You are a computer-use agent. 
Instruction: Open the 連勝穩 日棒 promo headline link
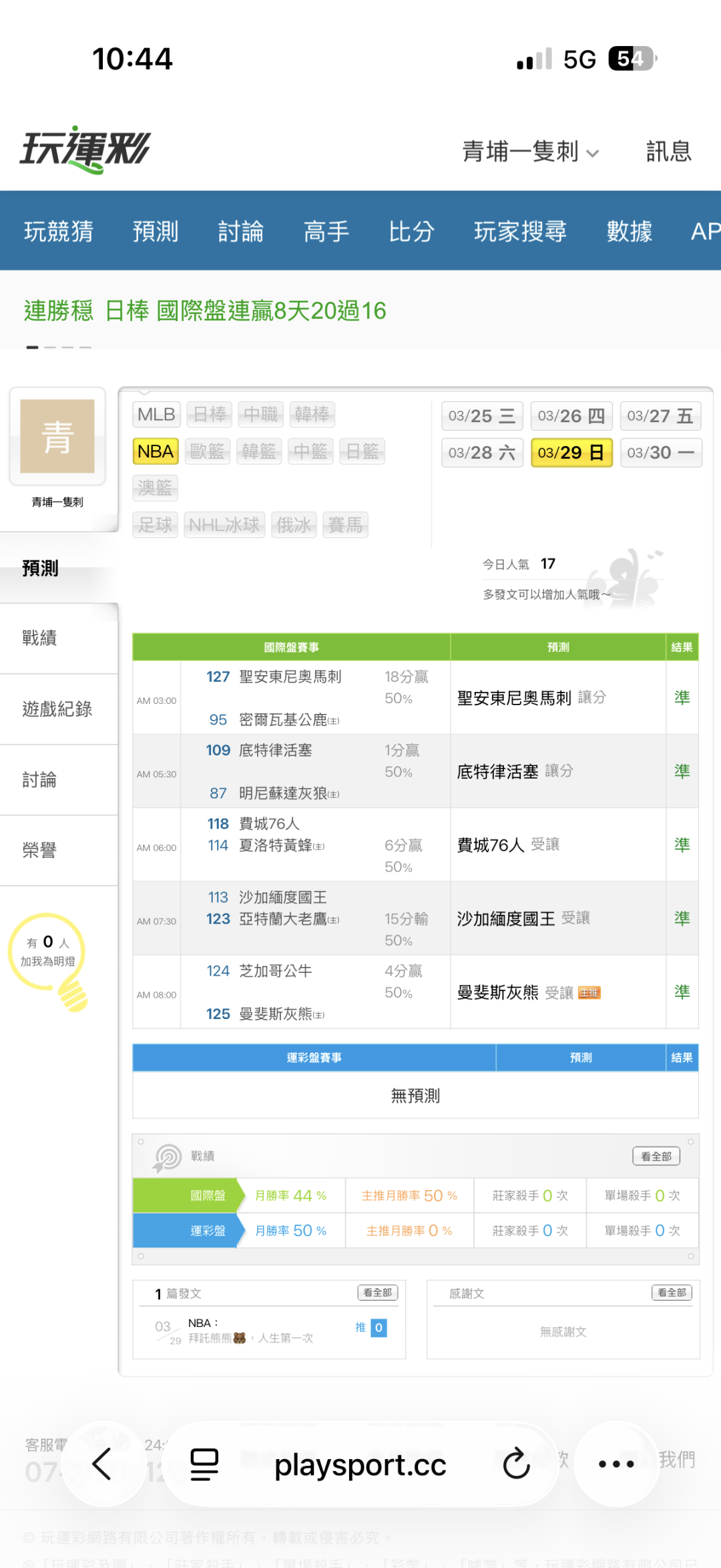(x=206, y=311)
